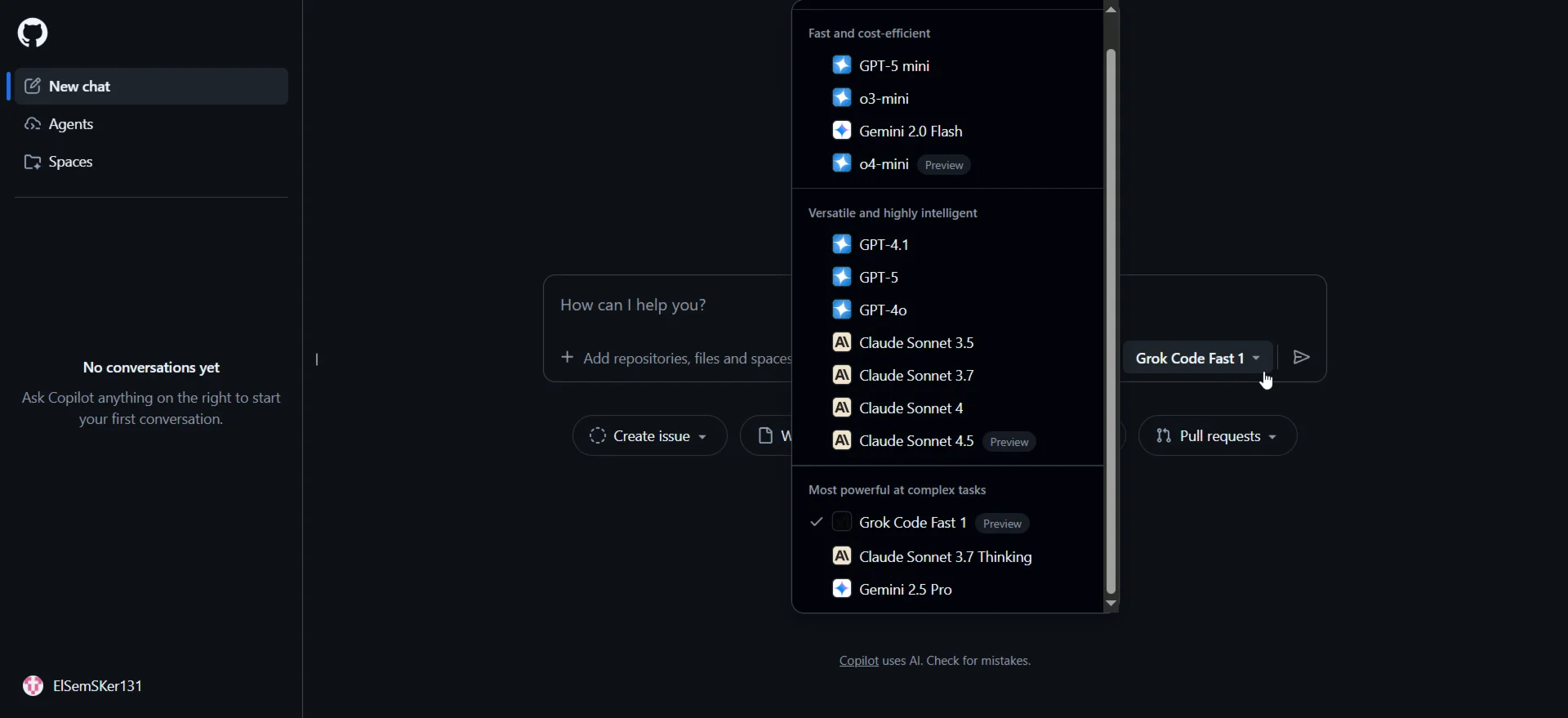Click the model list scrollbar down arrow

(1111, 604)
